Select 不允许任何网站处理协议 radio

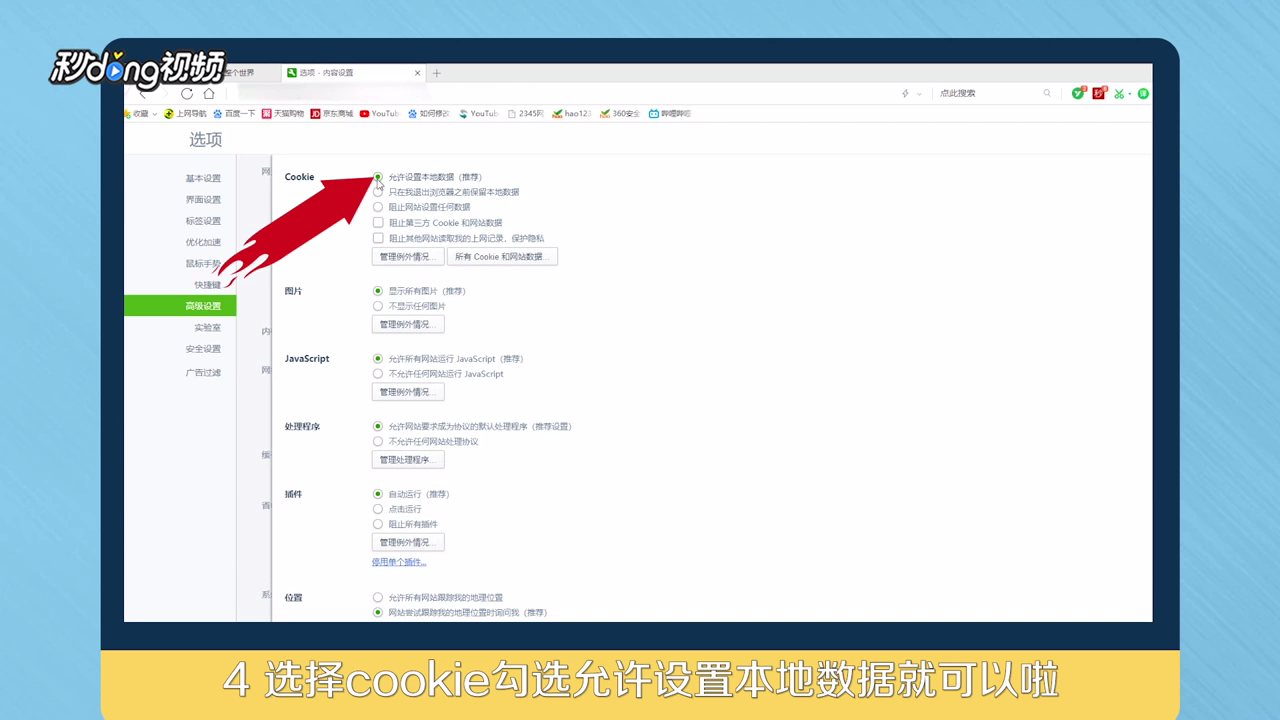tap(378, 441)
